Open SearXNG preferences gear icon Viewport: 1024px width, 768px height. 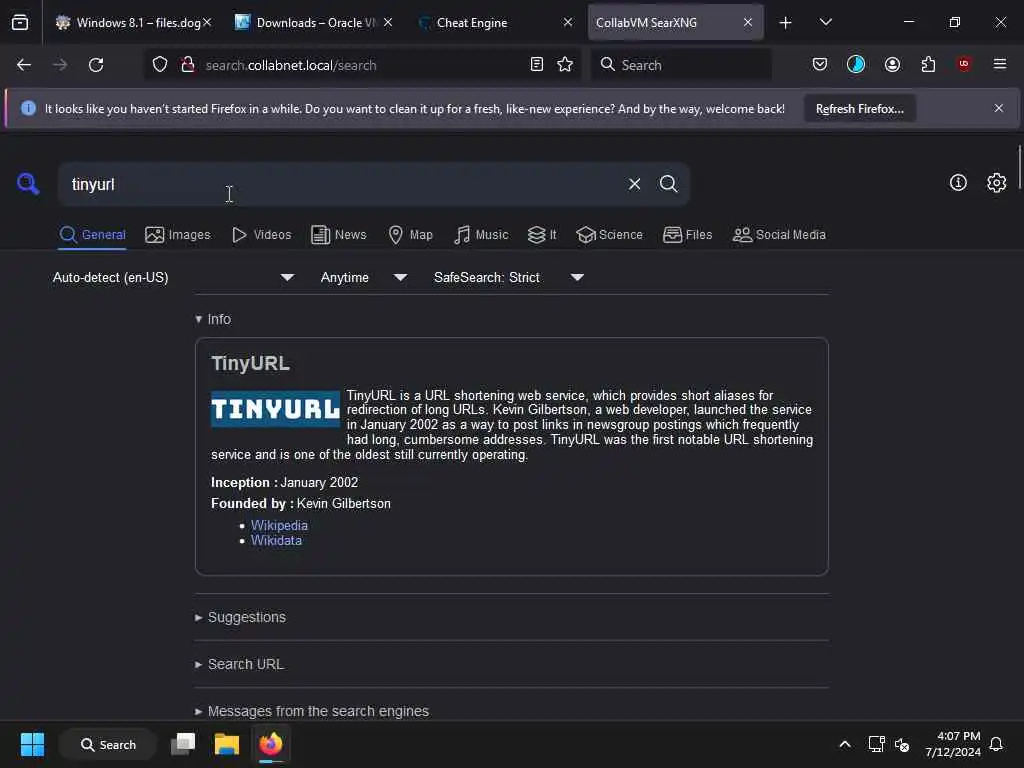(x=996, y=183)
